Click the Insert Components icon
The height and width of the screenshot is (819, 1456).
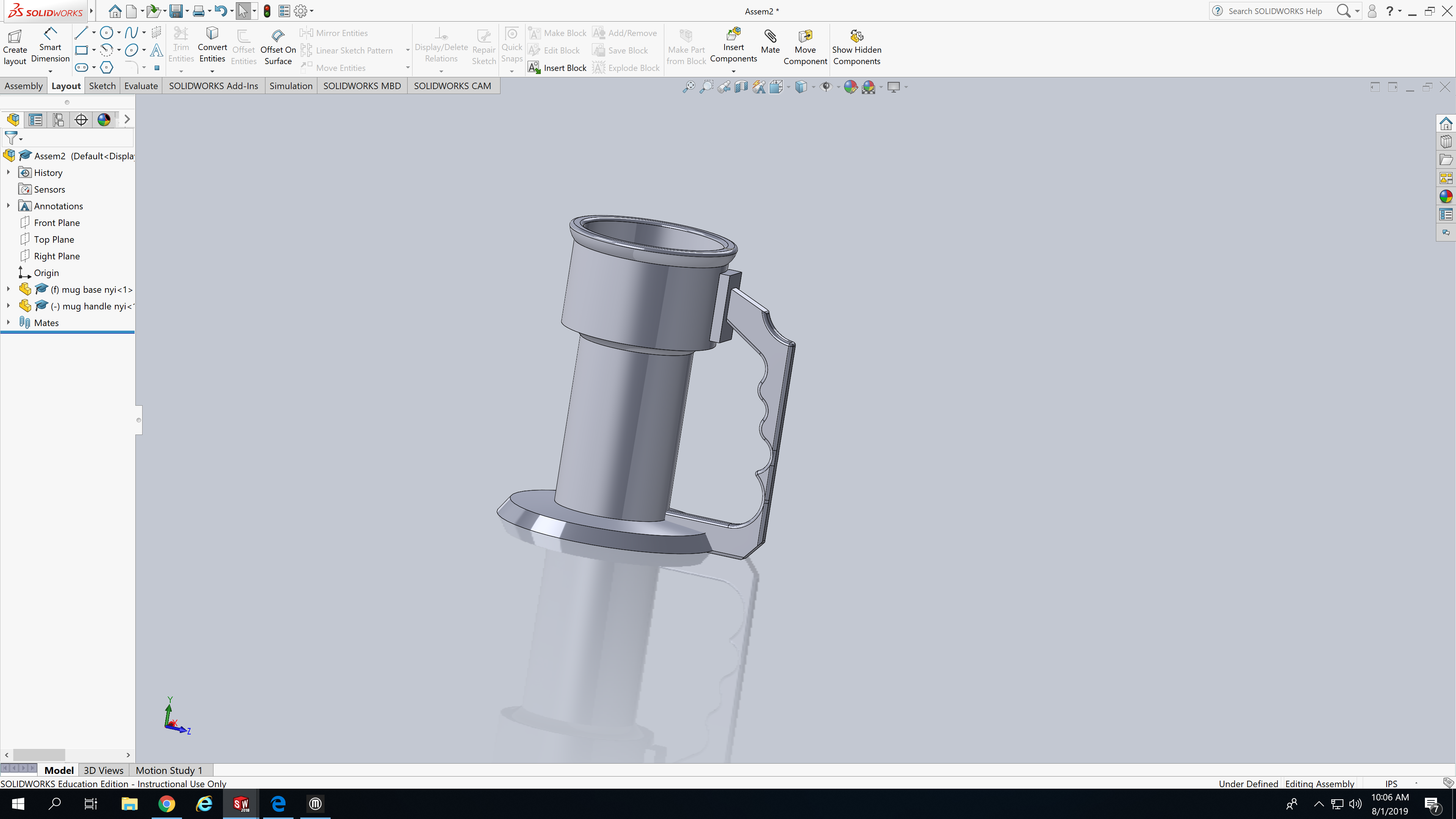tap(733, 34)
